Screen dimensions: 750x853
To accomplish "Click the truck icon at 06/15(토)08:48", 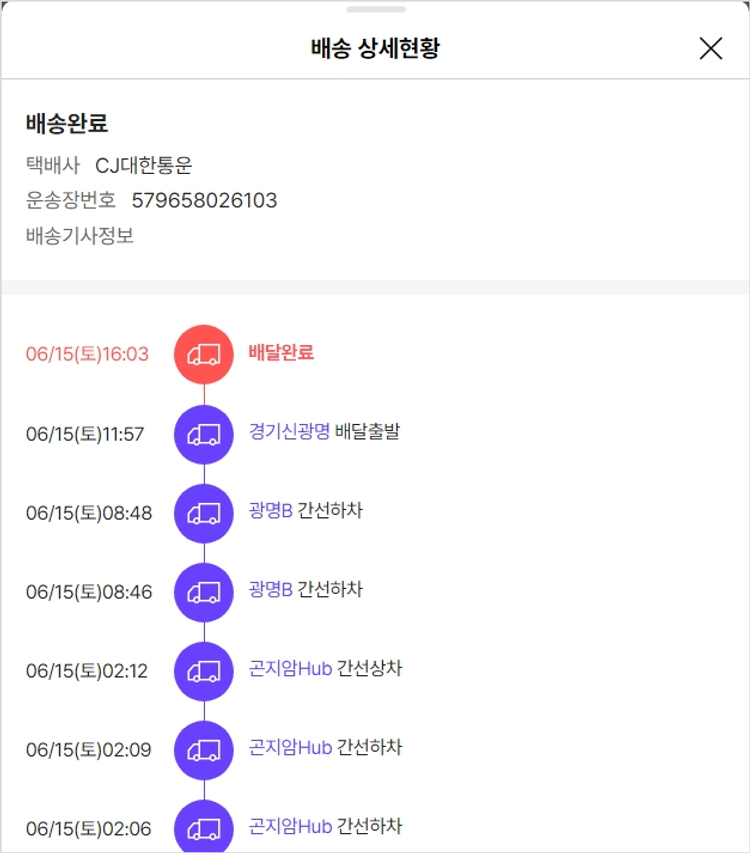I will (204, 513).
